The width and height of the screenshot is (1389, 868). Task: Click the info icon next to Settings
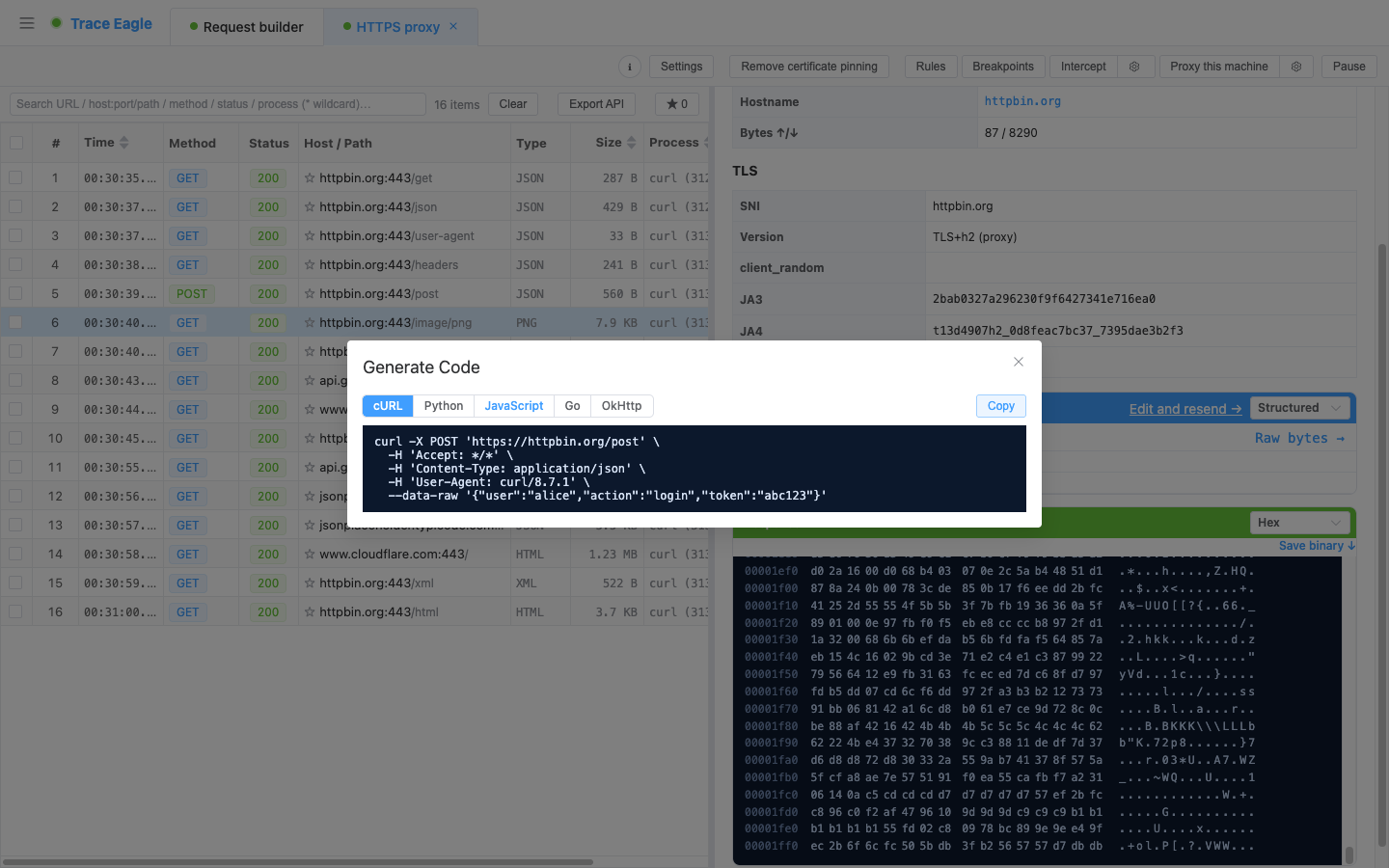coord(630,67)
